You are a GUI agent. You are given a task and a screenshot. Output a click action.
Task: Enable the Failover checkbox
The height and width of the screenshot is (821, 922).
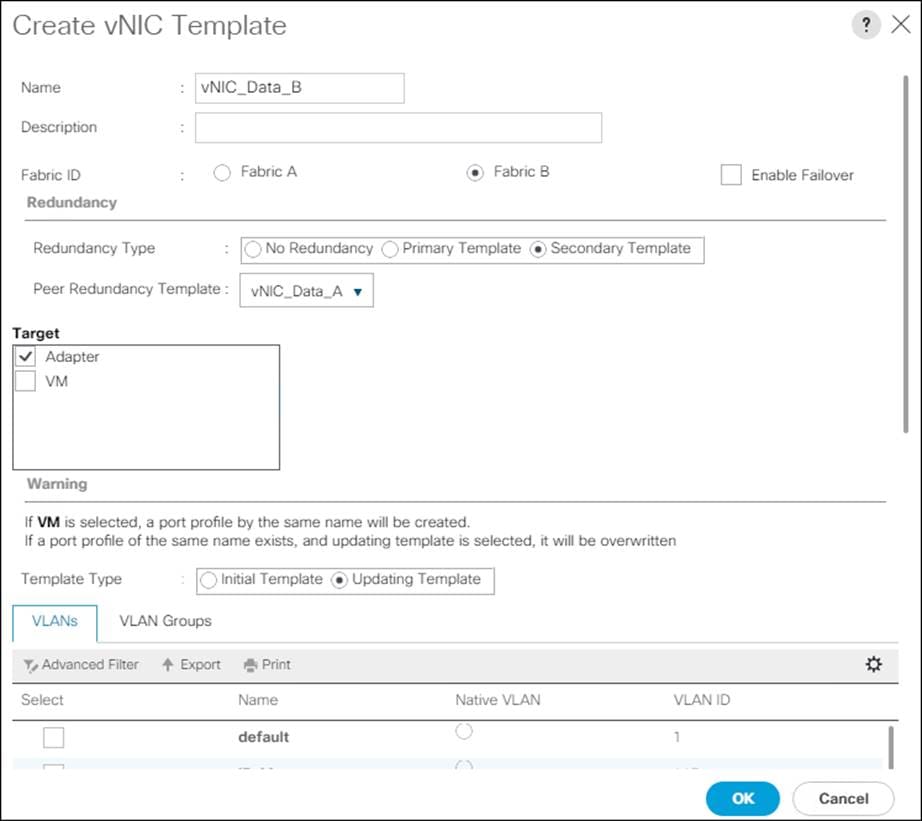tap(731, 175)
